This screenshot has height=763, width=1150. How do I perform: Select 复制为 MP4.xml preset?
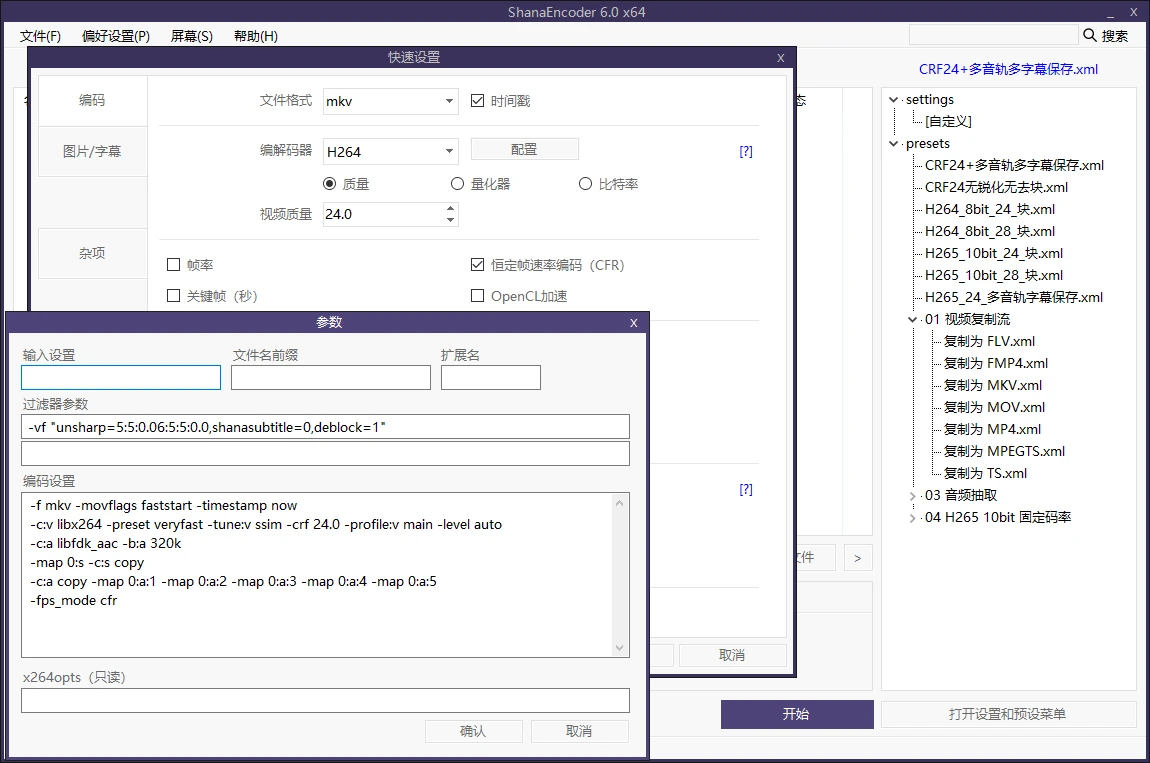tap(992, 430)
